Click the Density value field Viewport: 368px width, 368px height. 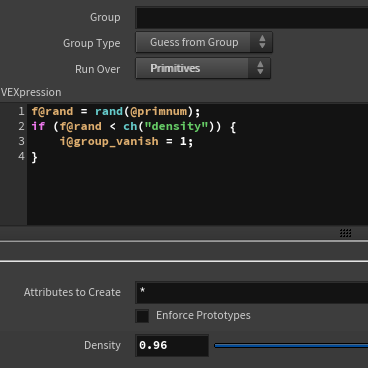172,345
